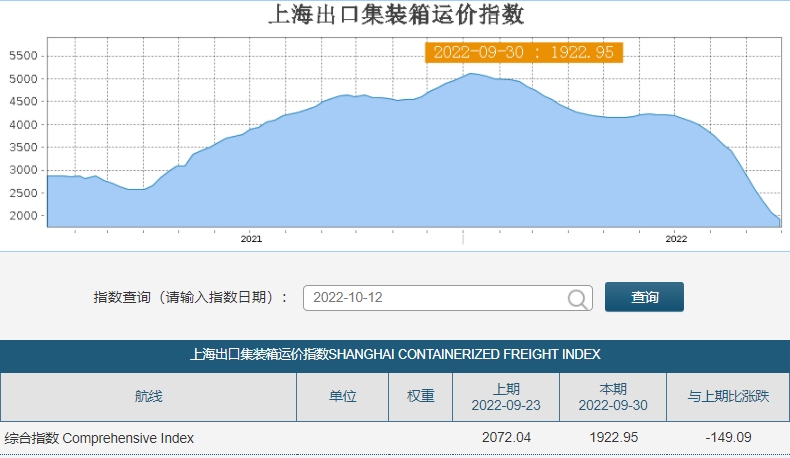
Task: Click the magnifier icon in the date field
Action: 578,298
